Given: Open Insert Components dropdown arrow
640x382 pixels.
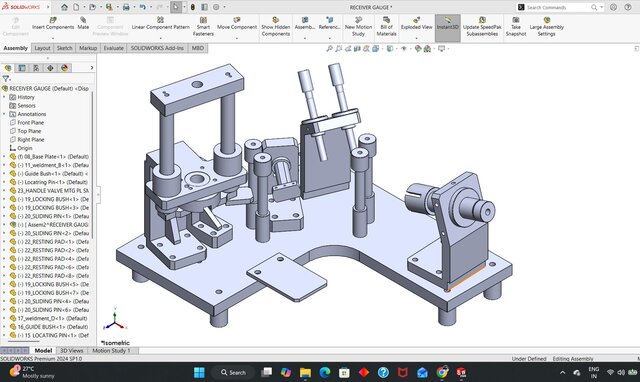Looking at the screenshot, I should [x=53, y=38].
